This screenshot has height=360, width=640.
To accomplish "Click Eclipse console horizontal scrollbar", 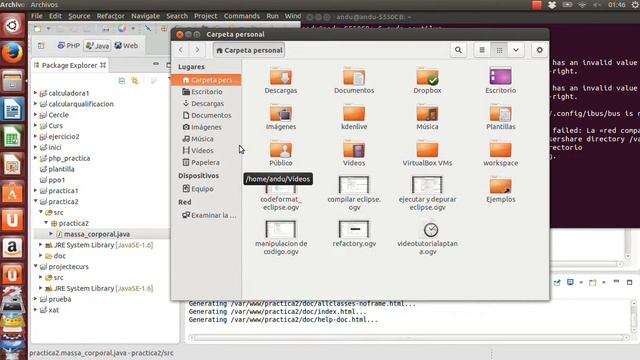I will (x=408, y=338).
